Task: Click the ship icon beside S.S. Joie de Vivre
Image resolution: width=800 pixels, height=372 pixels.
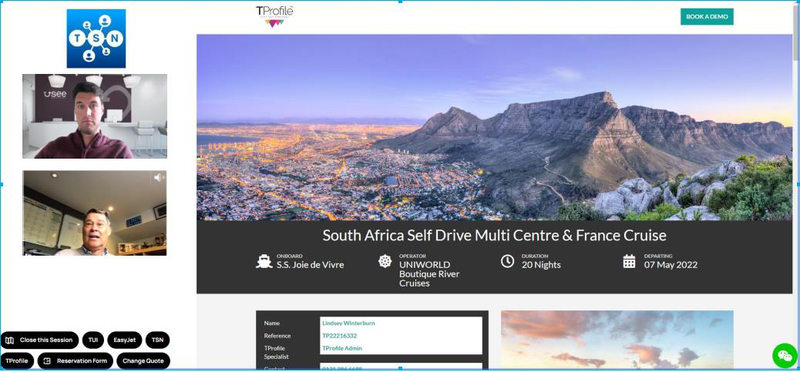Action: point(264,261)
